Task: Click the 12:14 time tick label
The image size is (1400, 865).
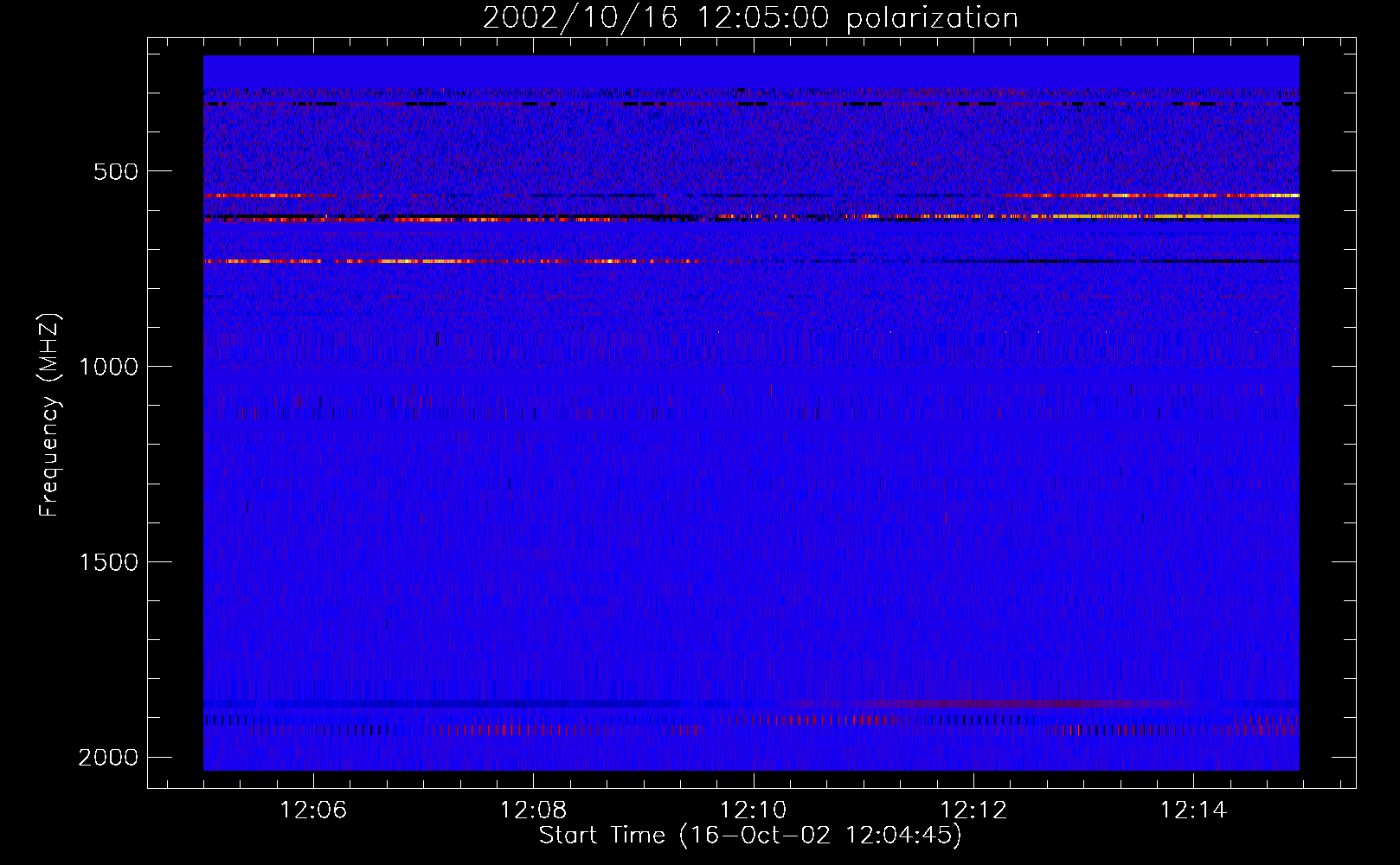Action: coord(1194,811)
